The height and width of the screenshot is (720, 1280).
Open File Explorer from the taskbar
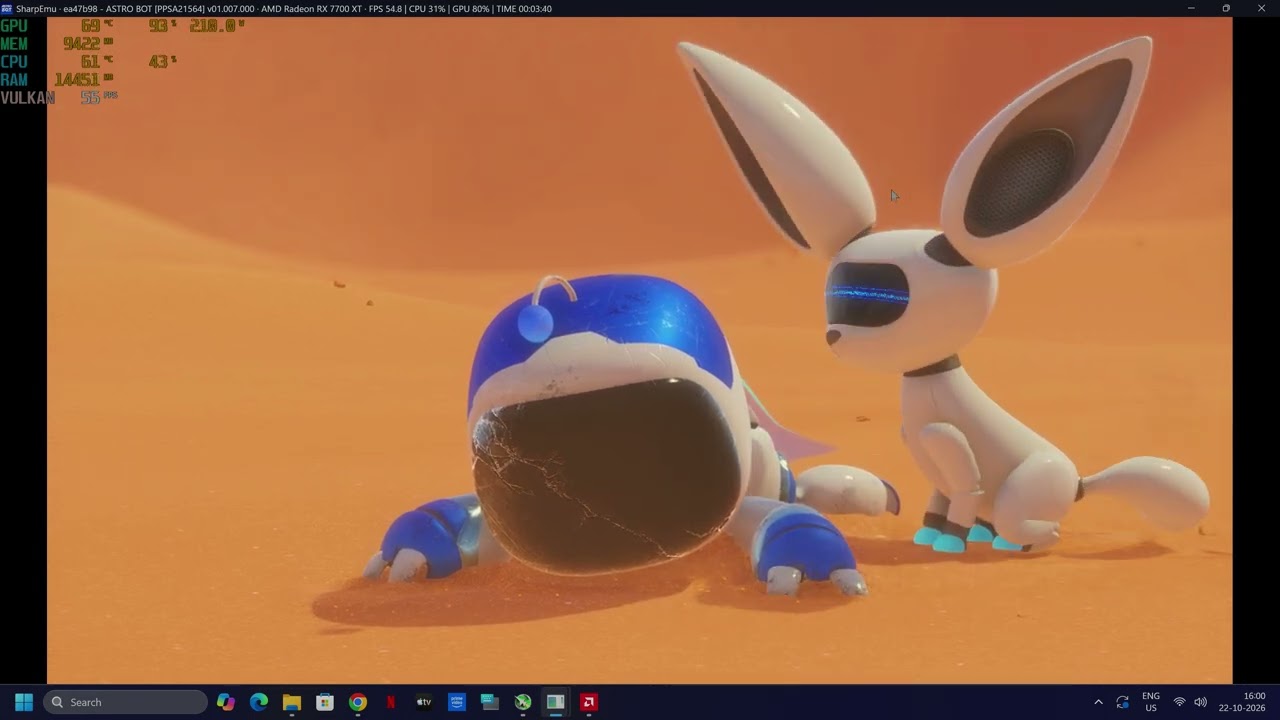pyautogui.click(x=292, y=702)
